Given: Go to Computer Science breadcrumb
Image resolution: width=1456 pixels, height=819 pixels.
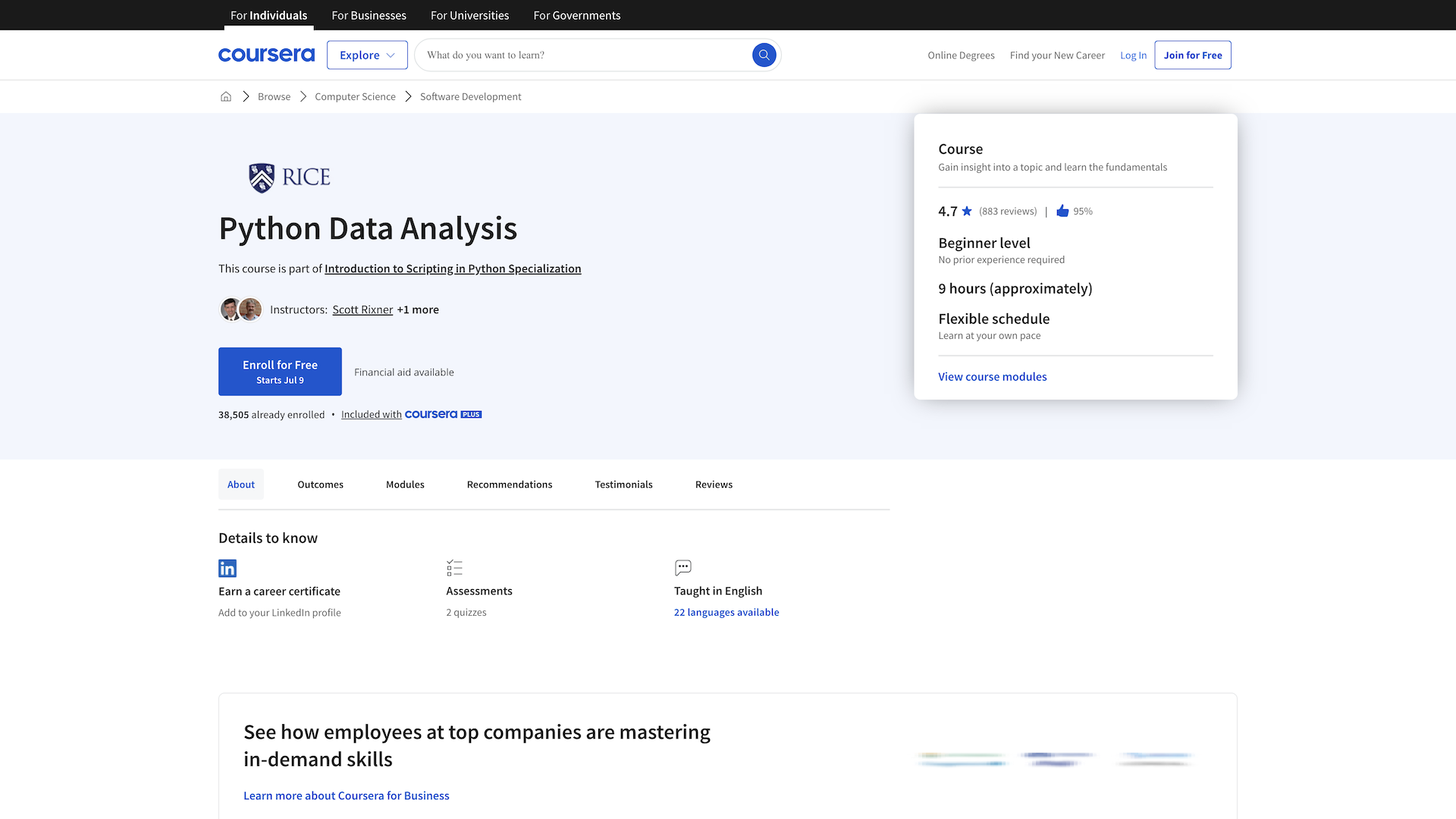Looking at the screenshot, I should click(x=355, y=96).
